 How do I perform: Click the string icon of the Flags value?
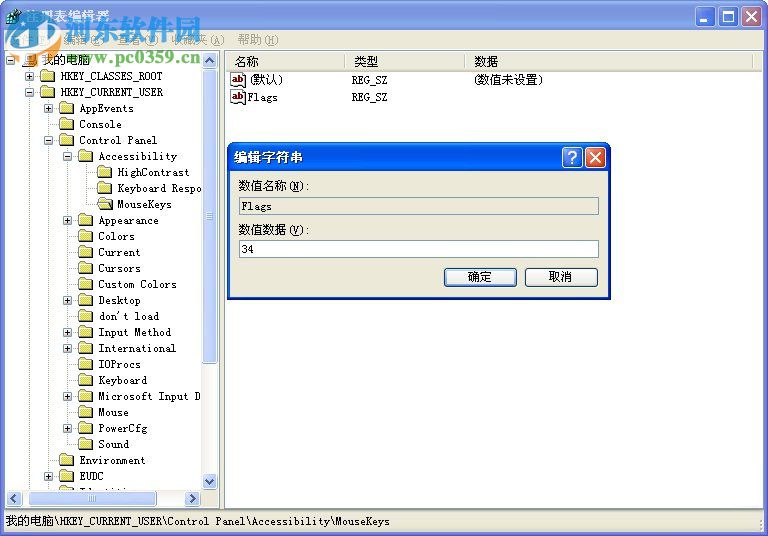tap(238, 97)
